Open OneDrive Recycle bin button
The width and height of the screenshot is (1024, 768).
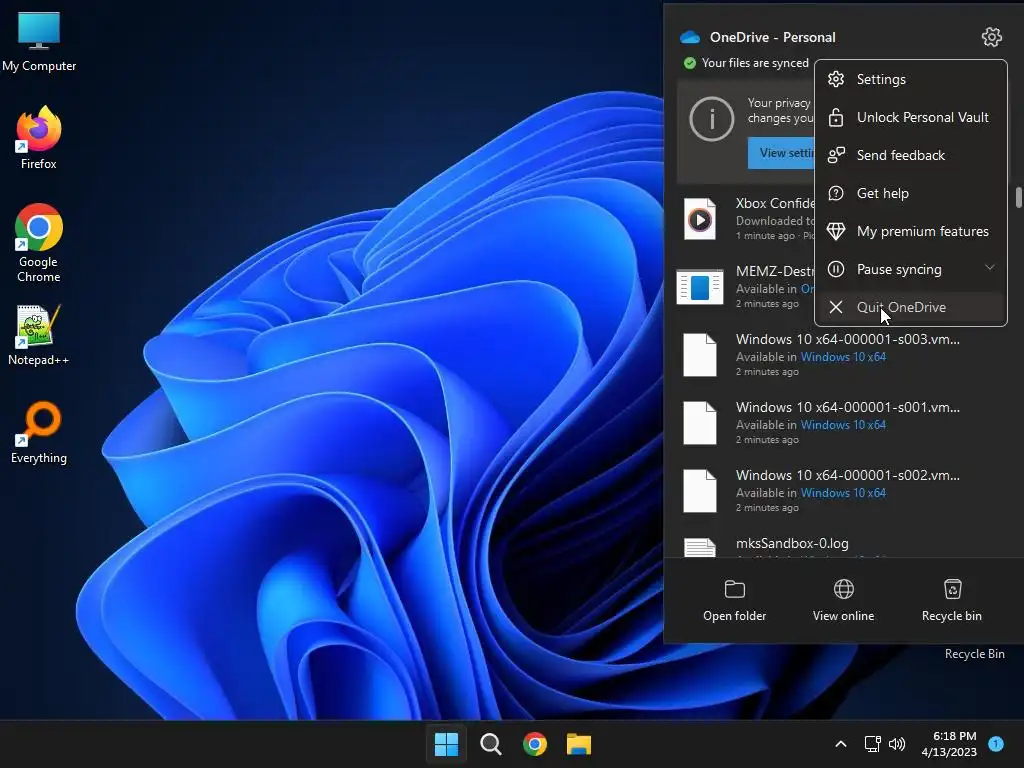pos(952,600)
